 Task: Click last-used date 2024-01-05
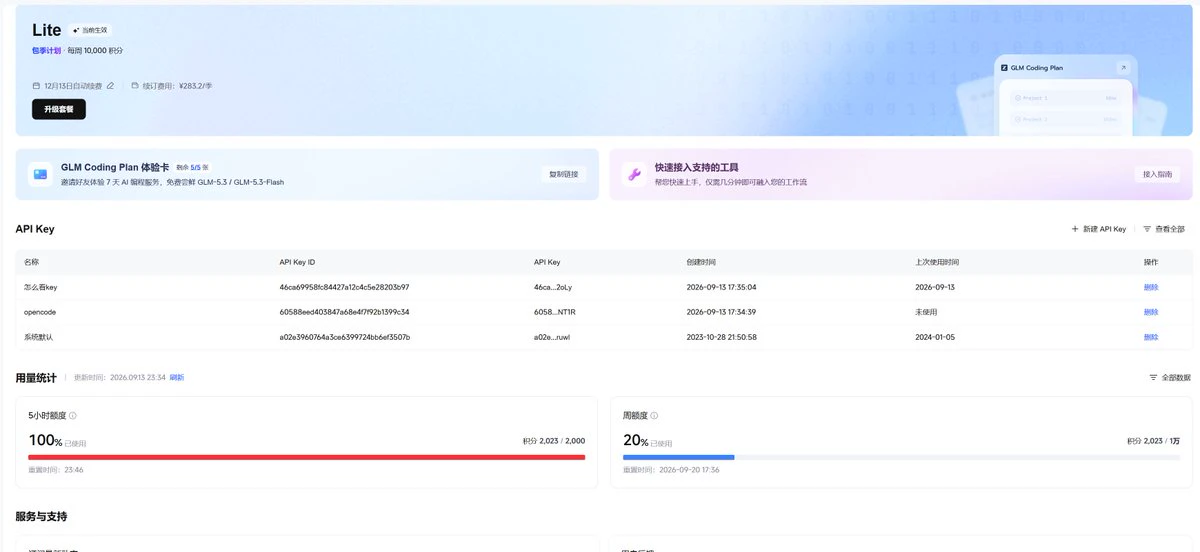point(934,337)
